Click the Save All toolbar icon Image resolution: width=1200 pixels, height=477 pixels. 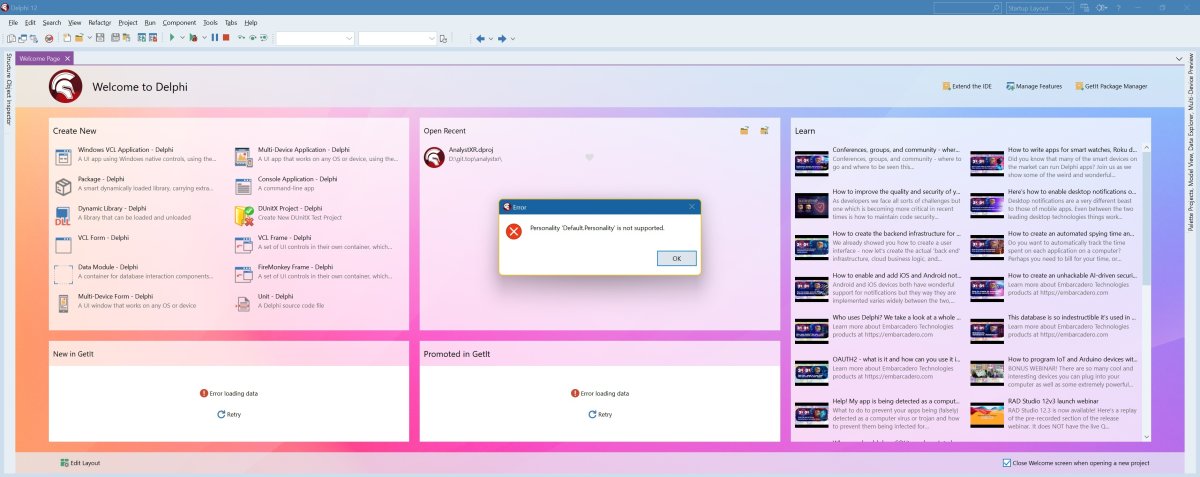pos(115,38)
